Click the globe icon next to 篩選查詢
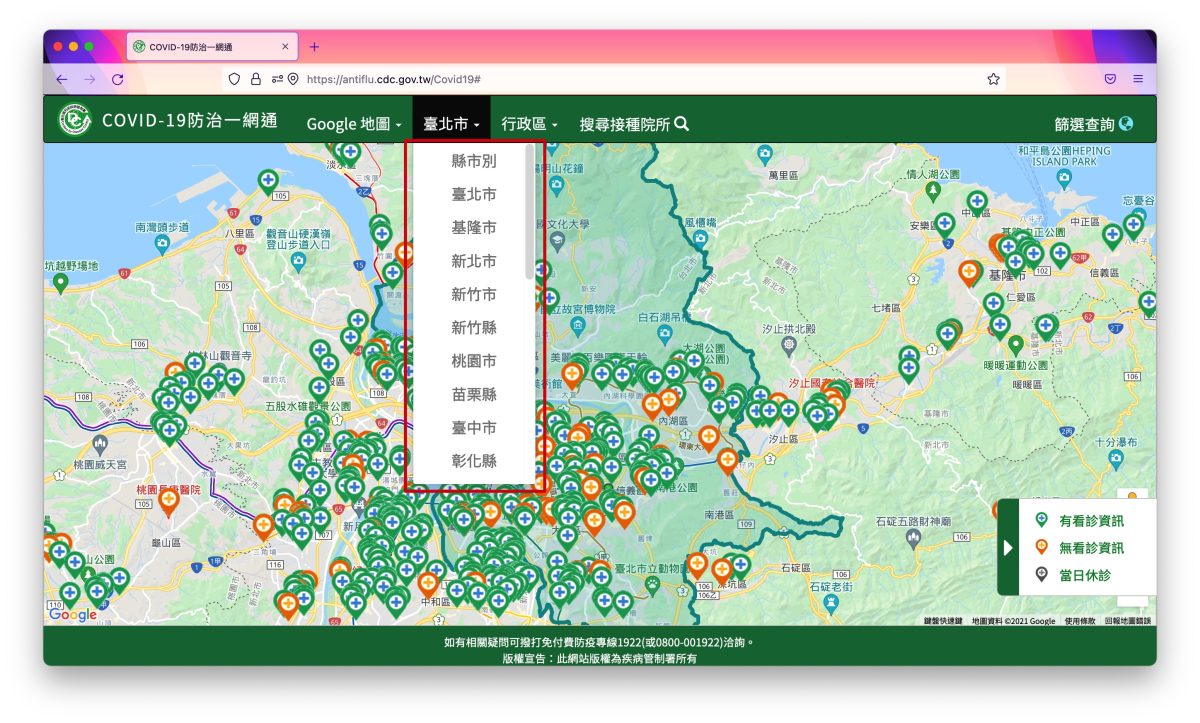Image resolution: width=1200 pixels, height=723 pixels. tap(1127, 124)
